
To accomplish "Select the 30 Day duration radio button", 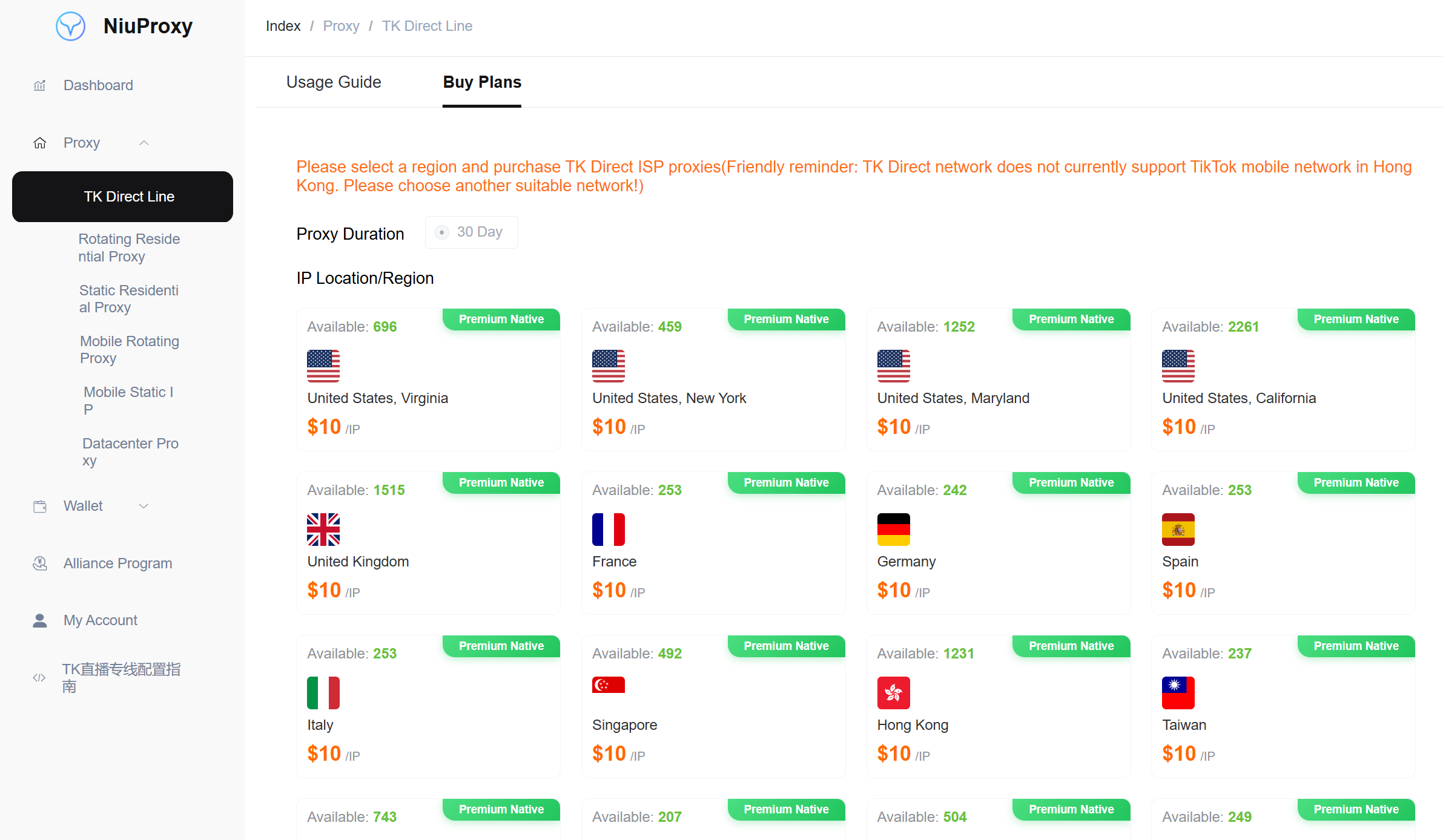I will pos(442,232).
